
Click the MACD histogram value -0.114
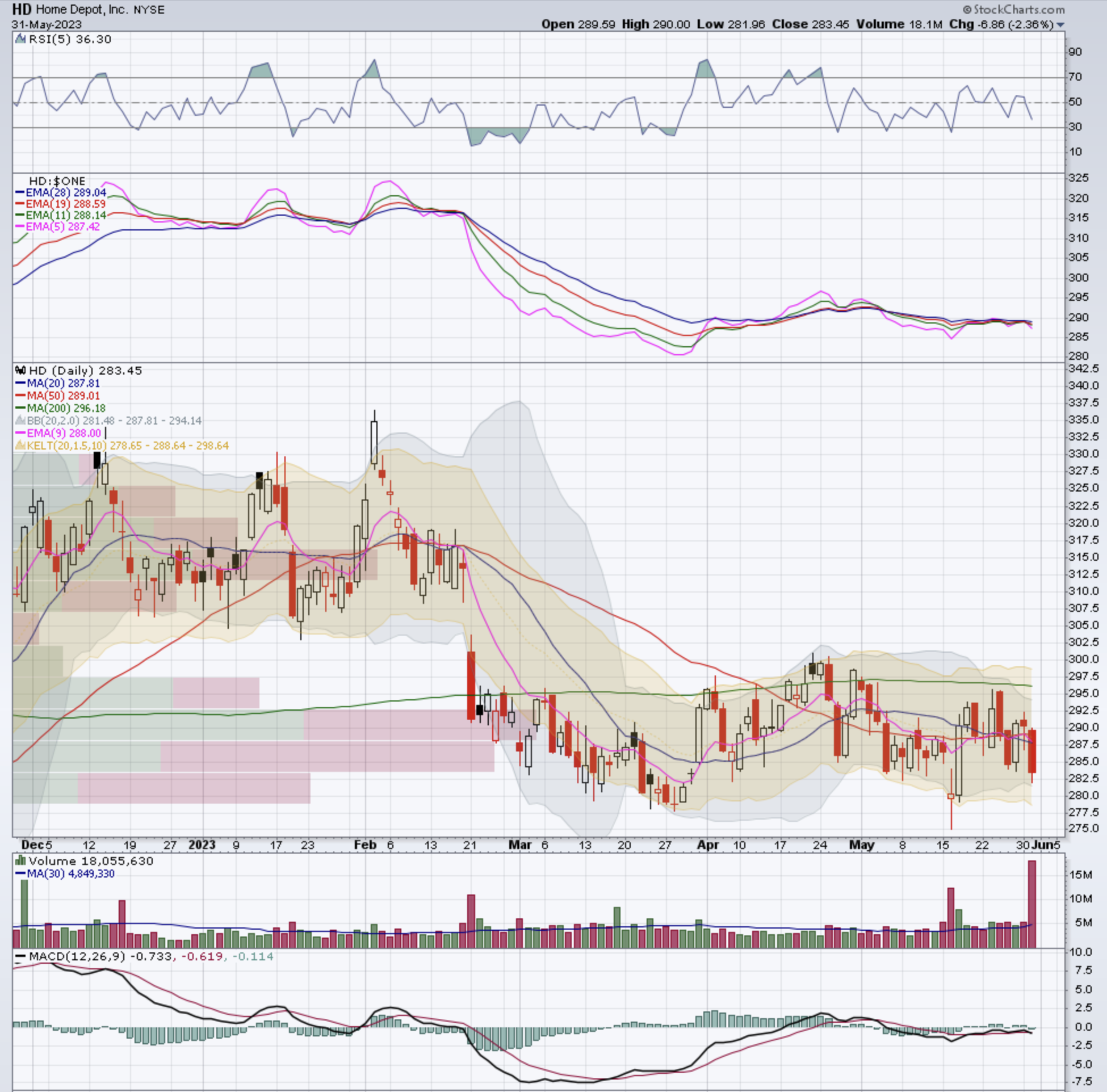(253, 956)
